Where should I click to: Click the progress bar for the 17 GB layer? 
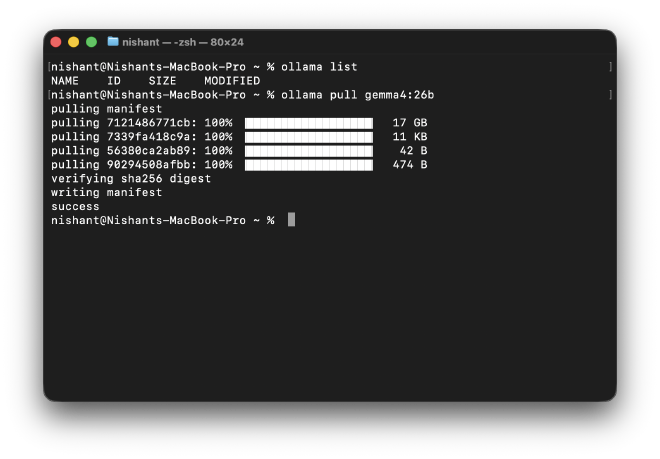pyautogui.click(x=309, y=123)
